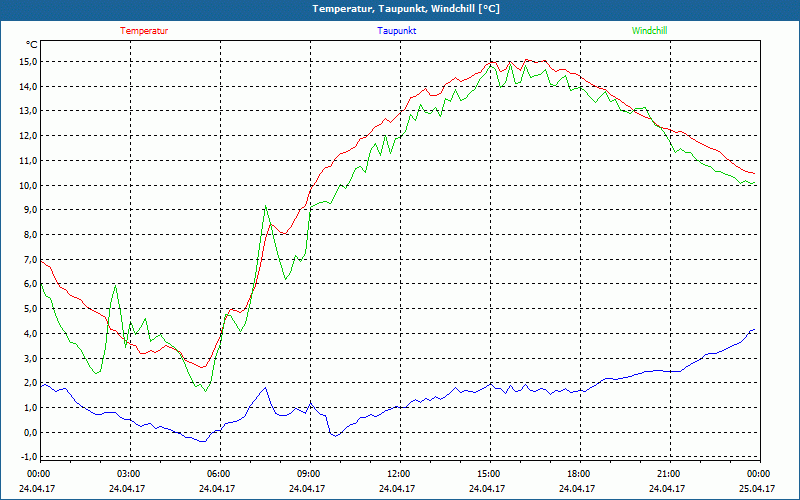The width and height of the screenshot is (800, 500).
Task: Click the 06:00 time axis label
Action: coord(218,474)
